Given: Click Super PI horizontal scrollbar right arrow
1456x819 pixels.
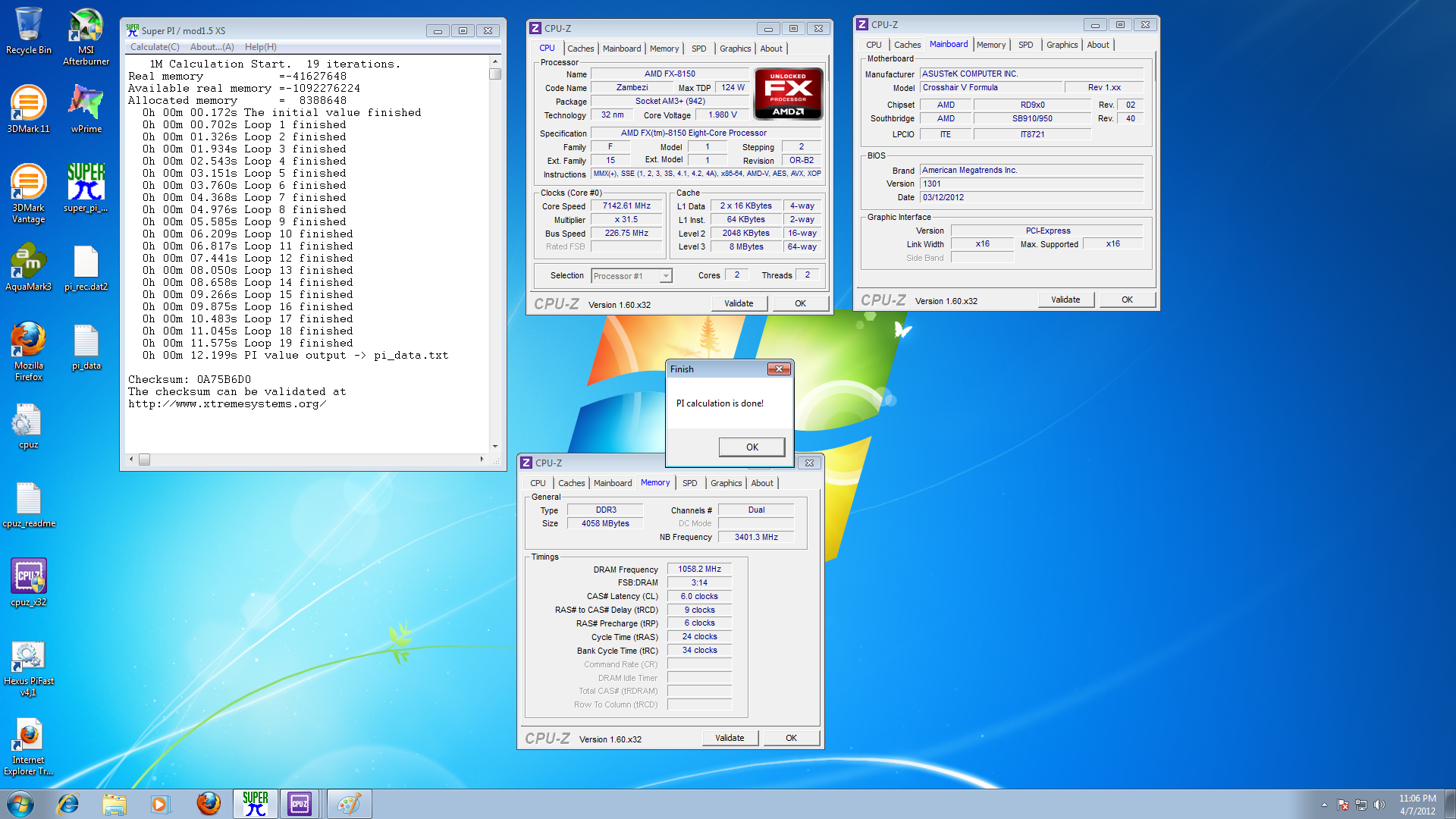Looking at the screenshot, I should (482, 459).
